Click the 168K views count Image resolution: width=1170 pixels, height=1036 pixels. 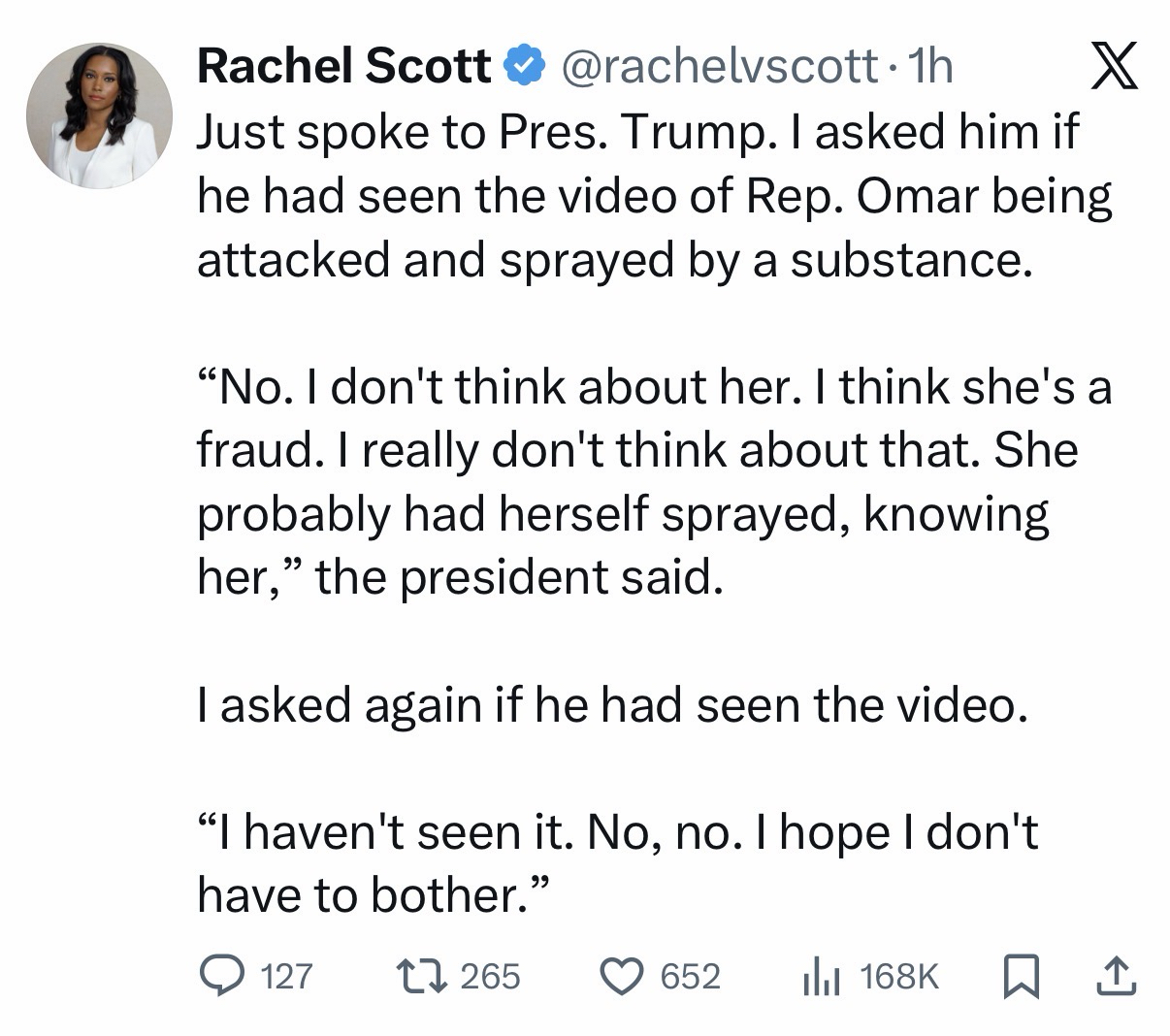click(899, 976)
